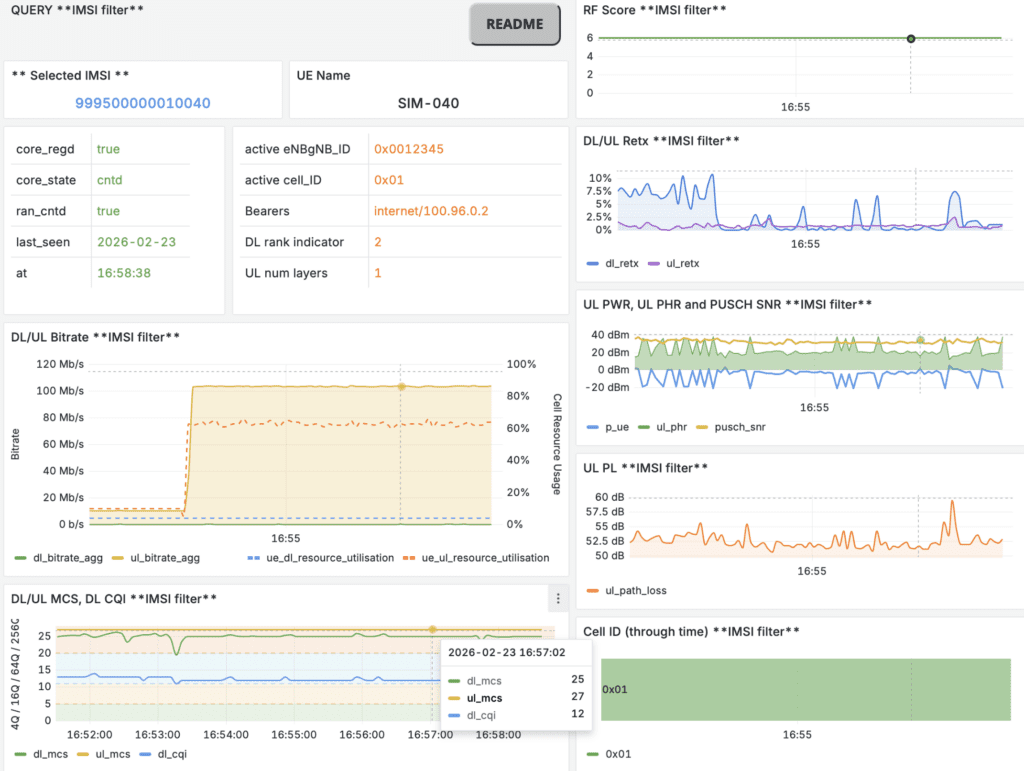
Task: Toggle ue_ul_resource_utilisation legend series
Action: click(484, 558)
